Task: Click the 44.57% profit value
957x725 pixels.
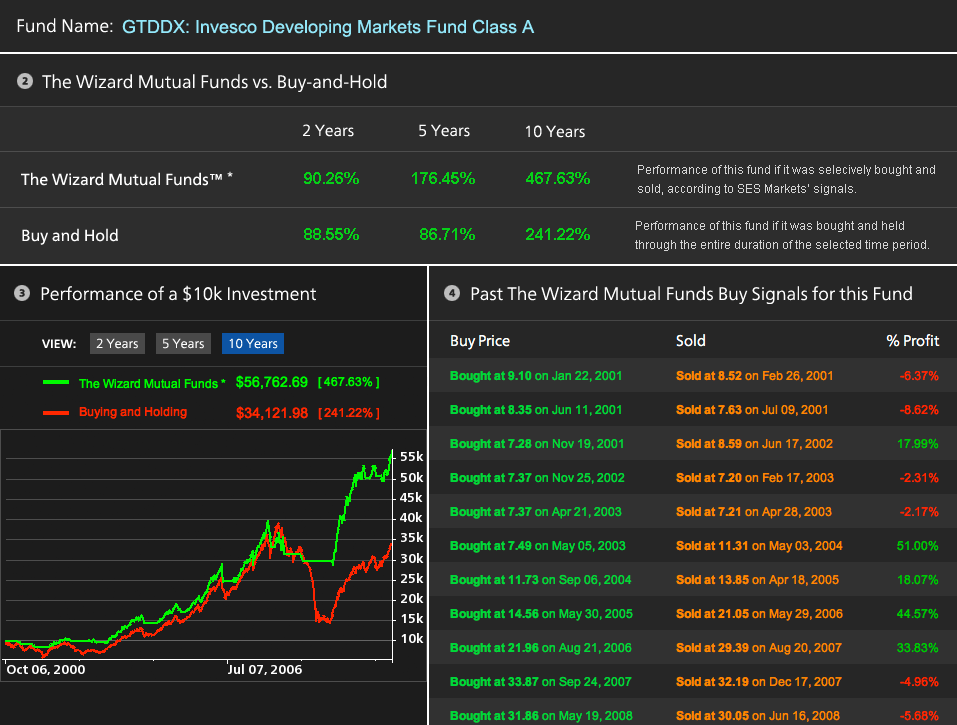Action: 917,614
